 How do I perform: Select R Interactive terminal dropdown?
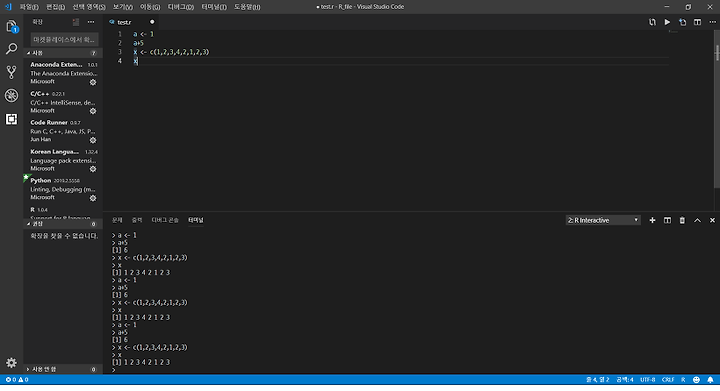click(603, 220)
